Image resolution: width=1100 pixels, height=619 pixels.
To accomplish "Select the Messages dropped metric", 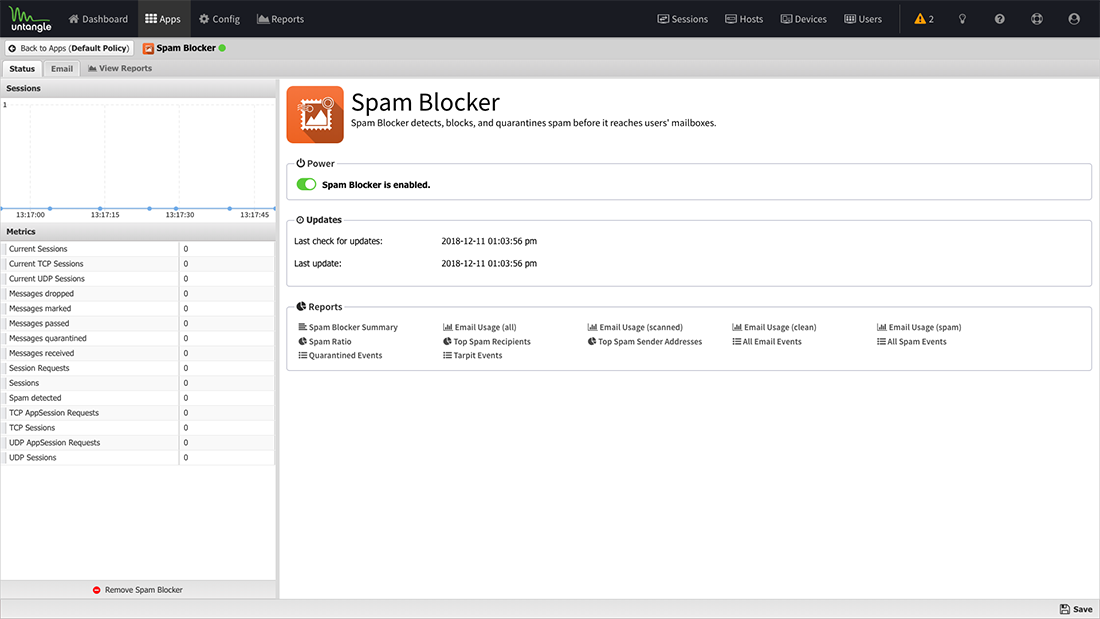I will [138, 294].
